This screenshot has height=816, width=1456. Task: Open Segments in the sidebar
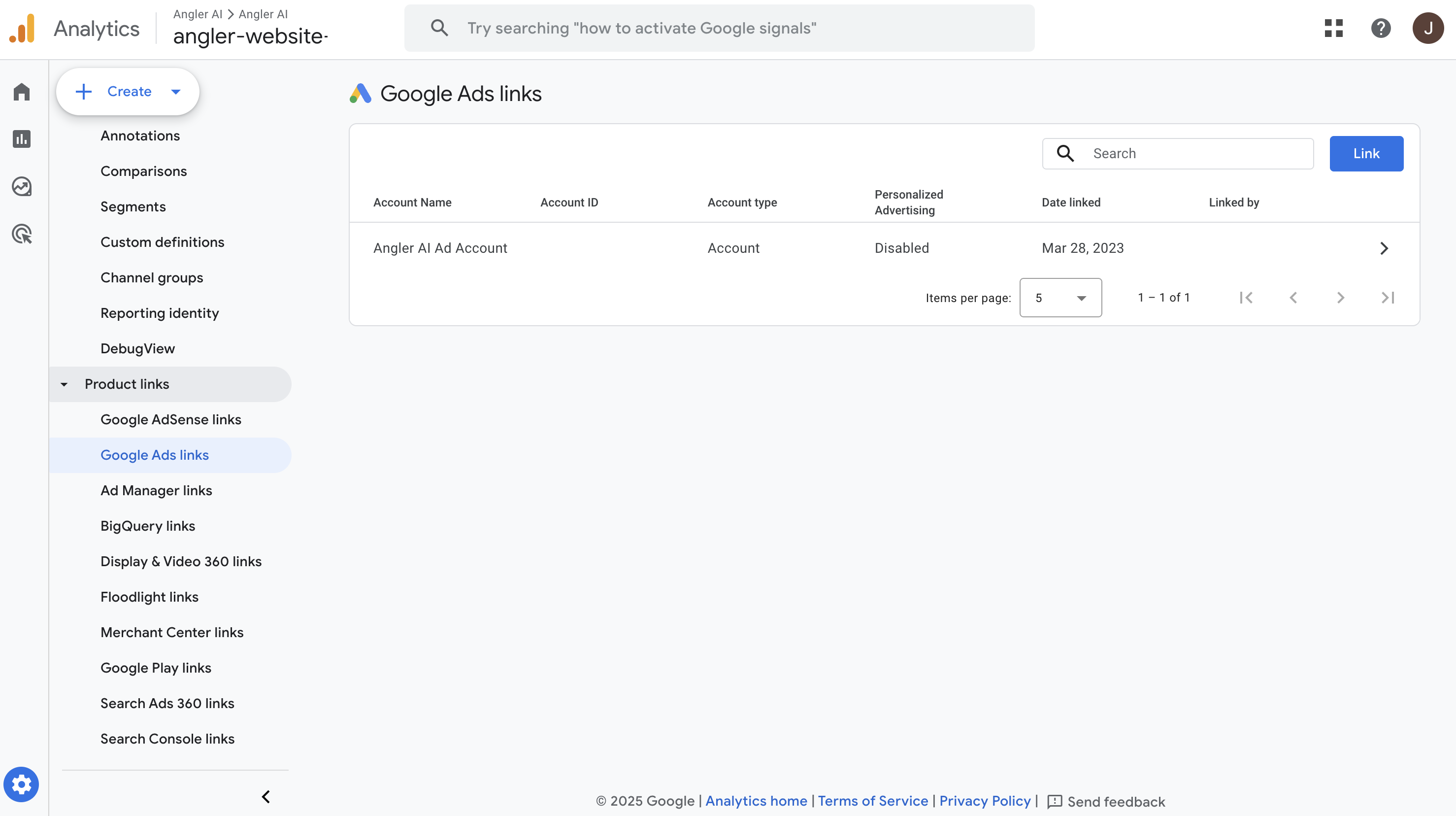pos(133,206)
